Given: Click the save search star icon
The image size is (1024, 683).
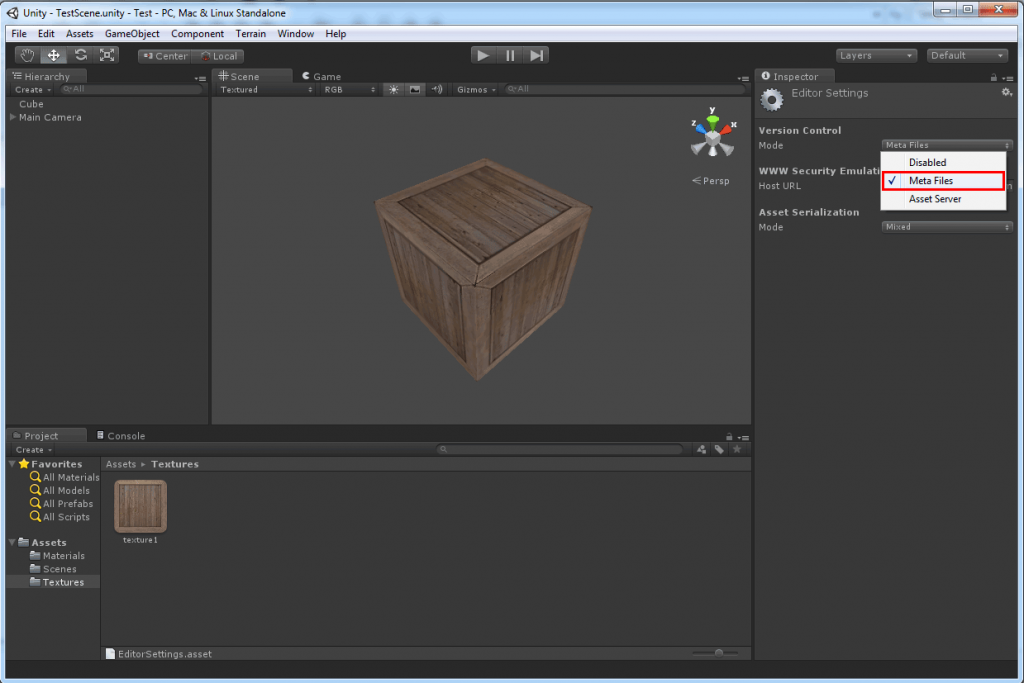Looking at the screenshot, I should [737, 449].
